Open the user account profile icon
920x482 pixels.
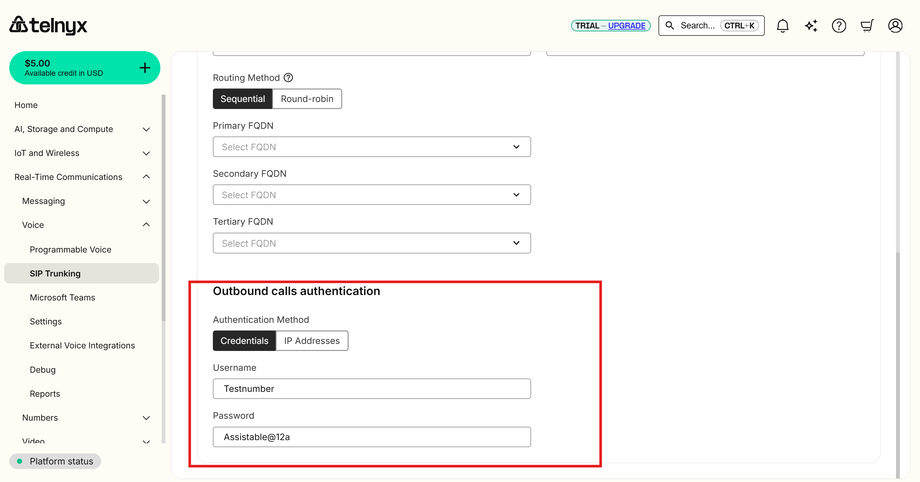[x=895, y=26]
